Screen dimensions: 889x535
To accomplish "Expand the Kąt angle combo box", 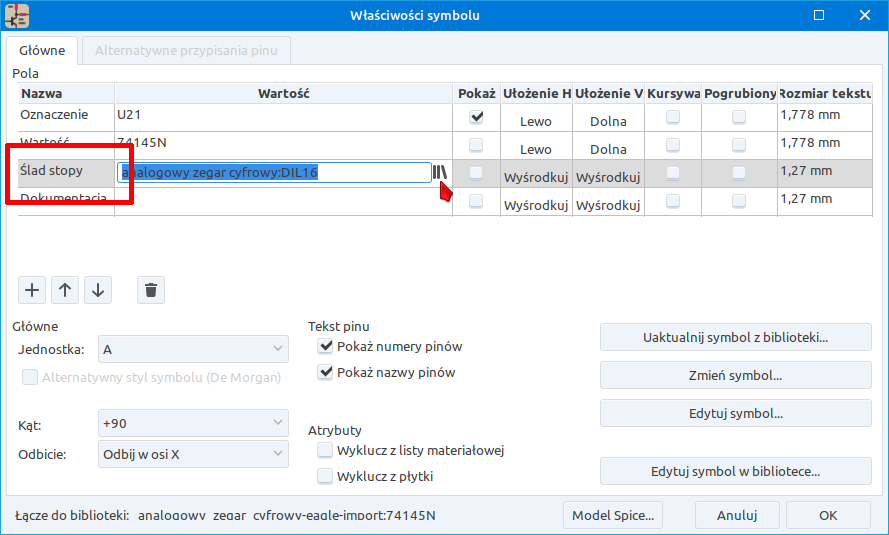I will pos(193,423).
